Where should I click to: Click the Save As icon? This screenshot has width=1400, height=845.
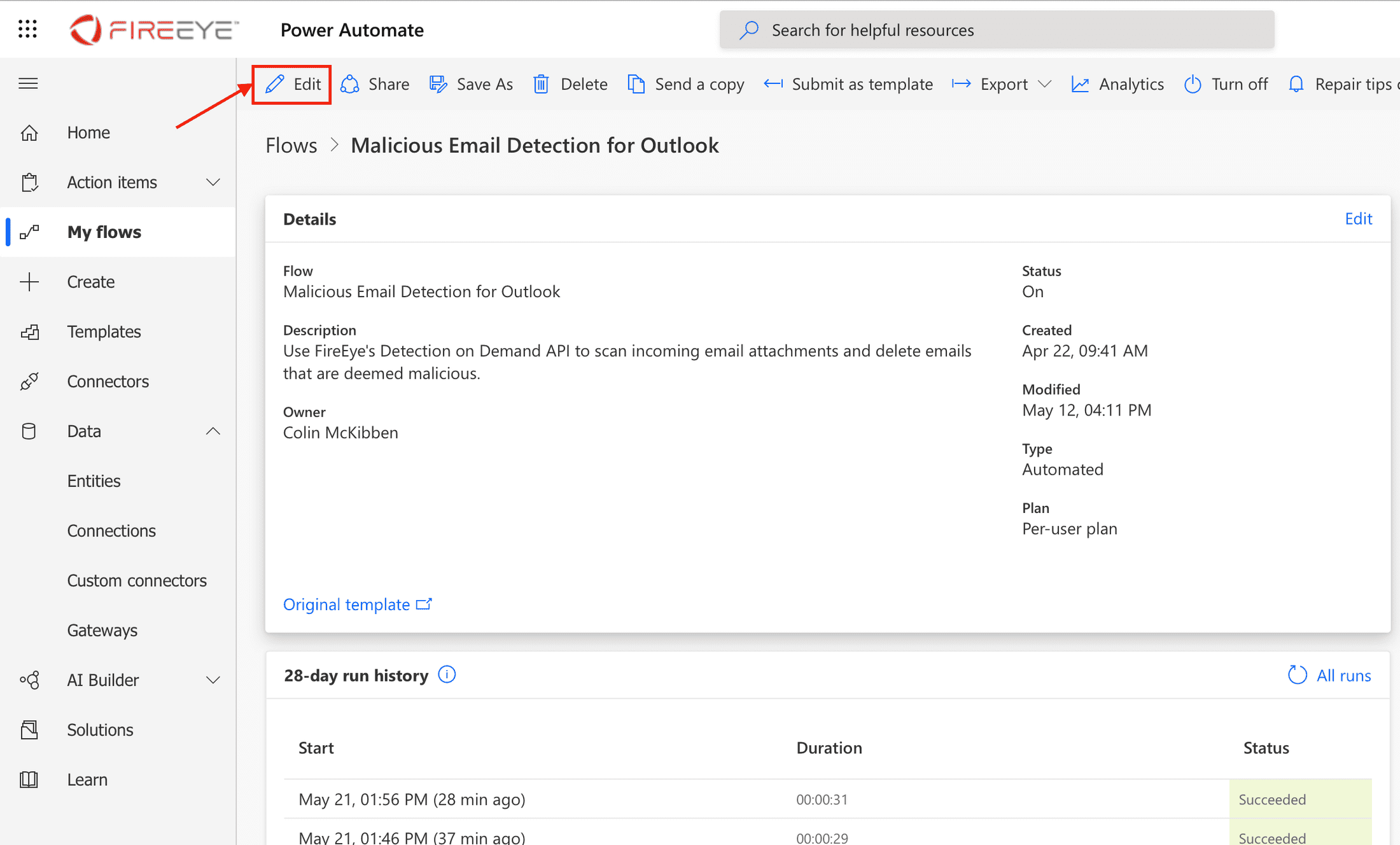tap(438, 83)
